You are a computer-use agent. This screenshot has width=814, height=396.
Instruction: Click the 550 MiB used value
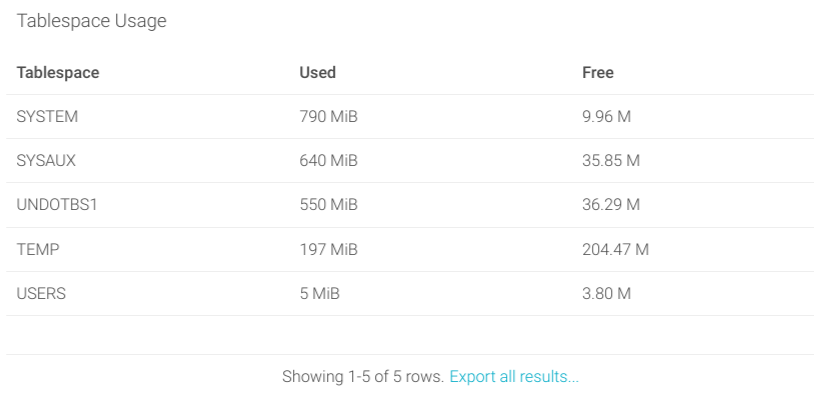coord(329,204)
